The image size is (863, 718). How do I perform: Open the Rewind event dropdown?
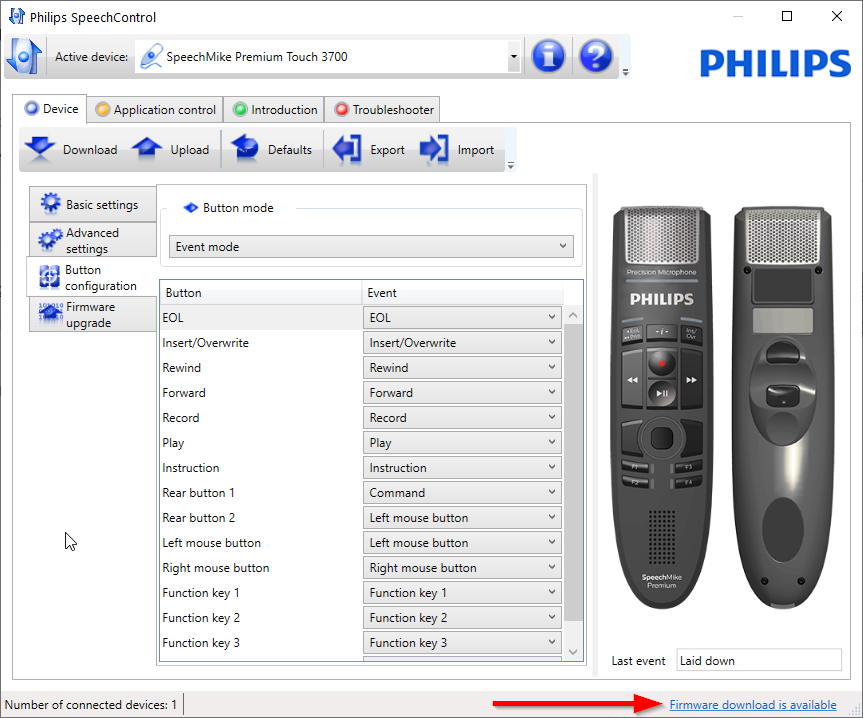[462, 368]
